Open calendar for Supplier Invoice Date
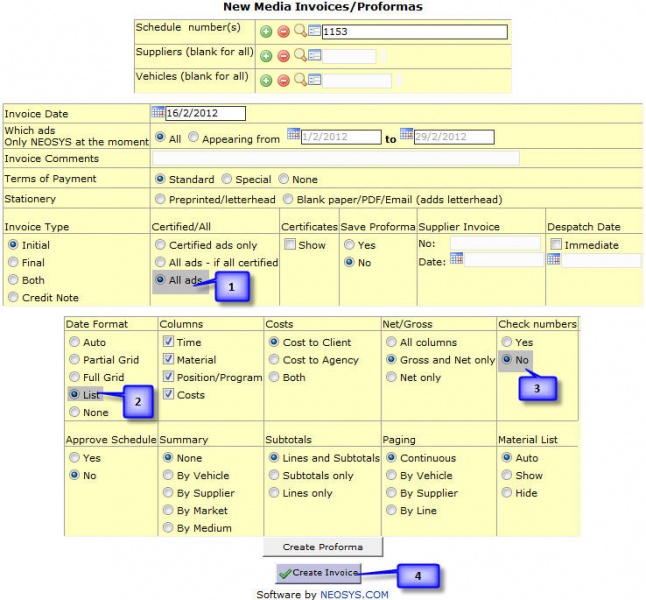Screen dimensions: 646x600 click(456, 258)
